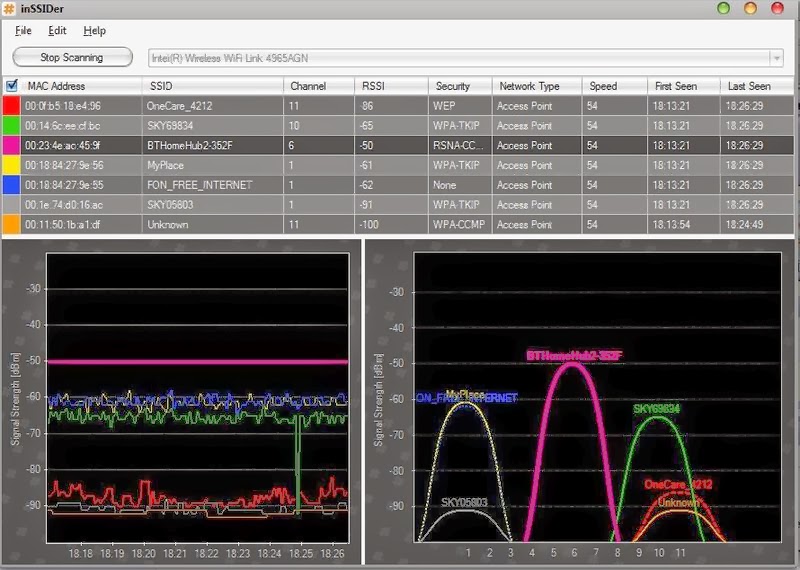Open the Help menu
The image size is (800, 570).
click(94, 31)
